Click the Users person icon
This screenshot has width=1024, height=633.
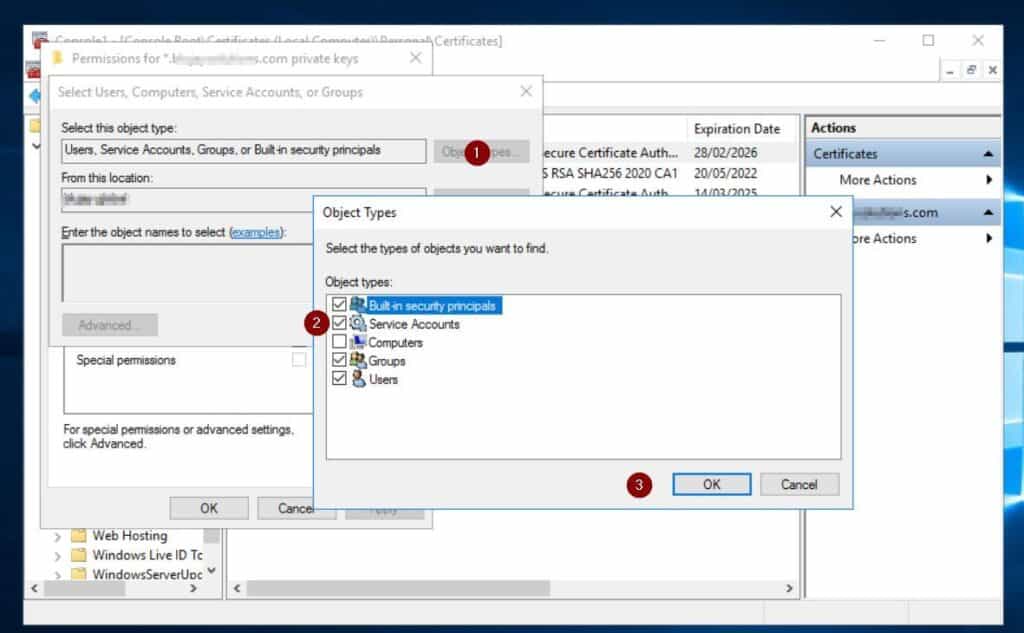[358, 378]
